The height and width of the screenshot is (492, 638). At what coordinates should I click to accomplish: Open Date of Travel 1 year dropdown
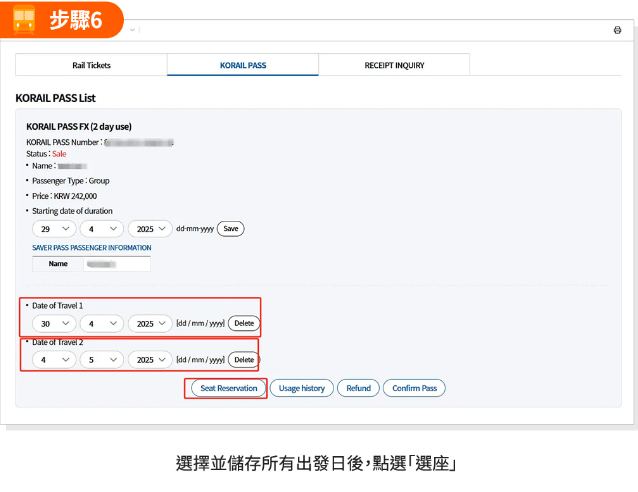[x=150, y=324]
